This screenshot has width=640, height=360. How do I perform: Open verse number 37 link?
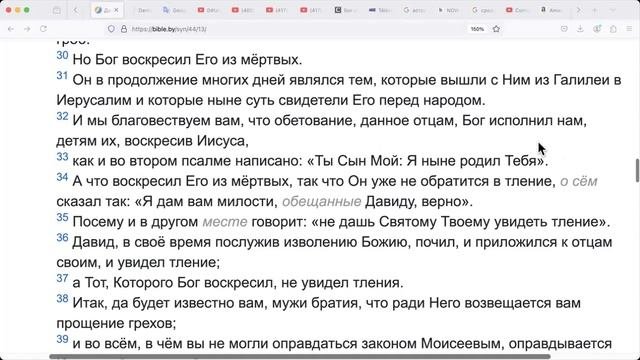[x=62, y=278]
